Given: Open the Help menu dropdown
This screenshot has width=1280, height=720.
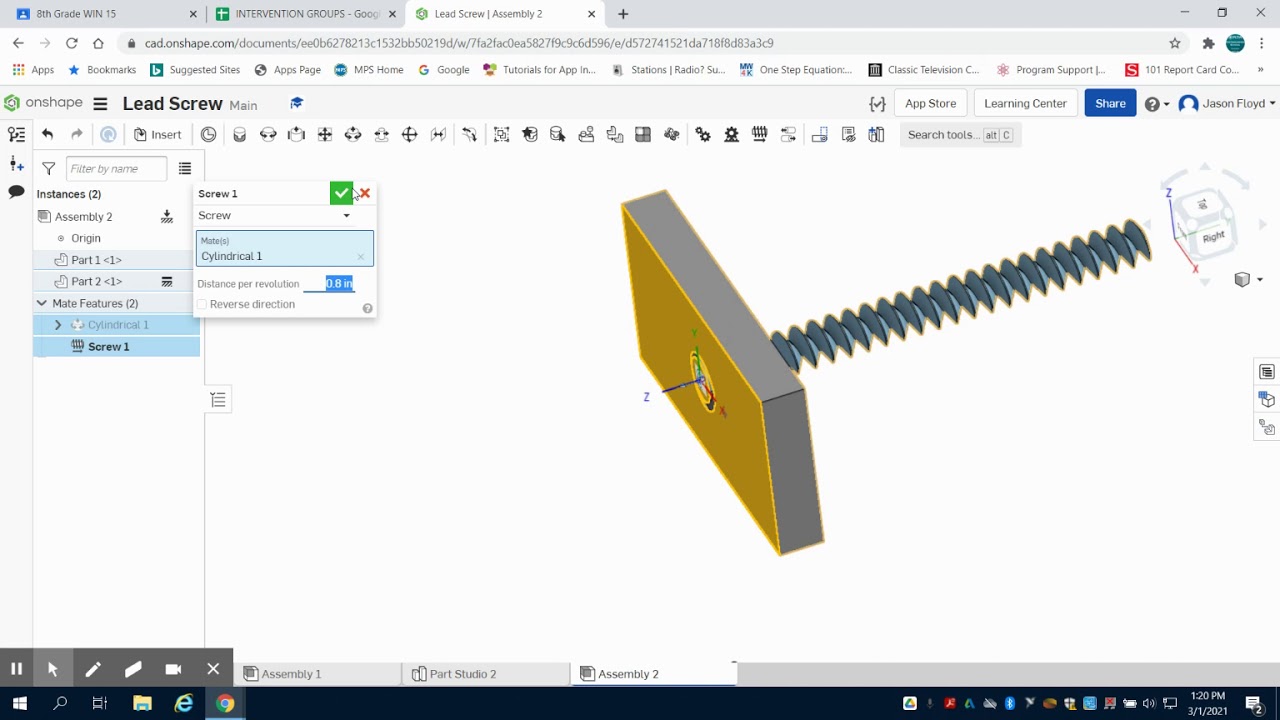Looking at the screenshot, I should click(x=1156, y=104).
